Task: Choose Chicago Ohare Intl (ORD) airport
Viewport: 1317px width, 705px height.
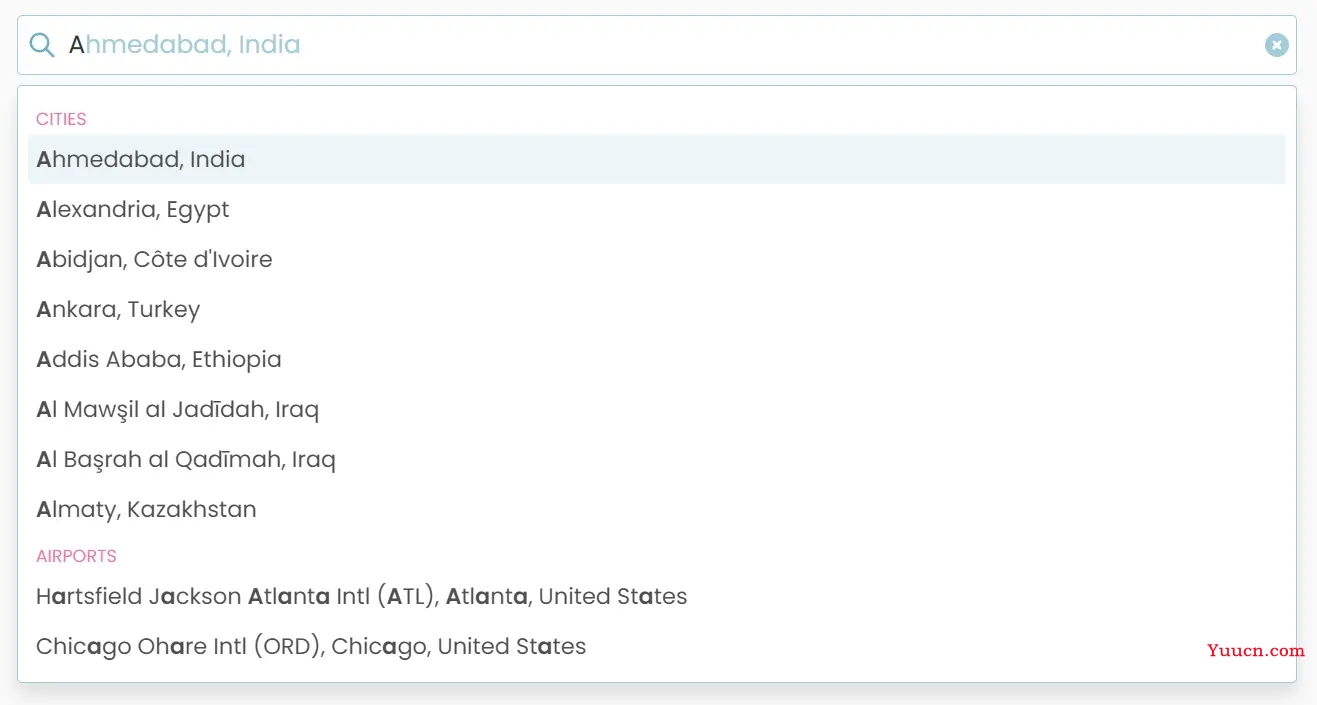Action: coord(657,646)
